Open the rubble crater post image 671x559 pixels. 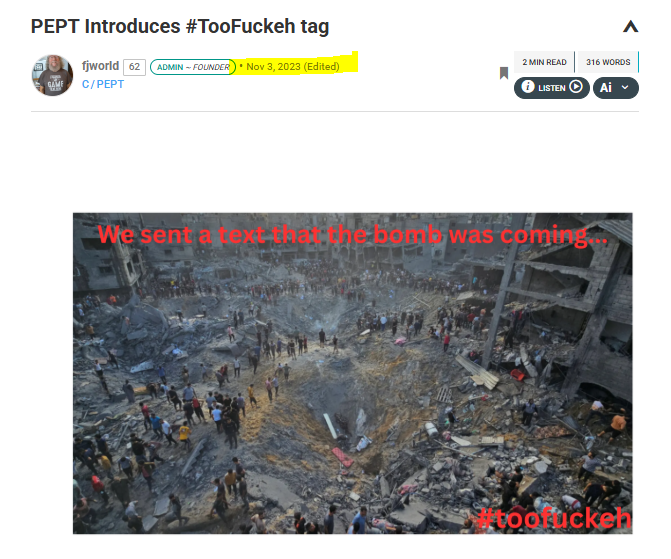coord(353,373)
